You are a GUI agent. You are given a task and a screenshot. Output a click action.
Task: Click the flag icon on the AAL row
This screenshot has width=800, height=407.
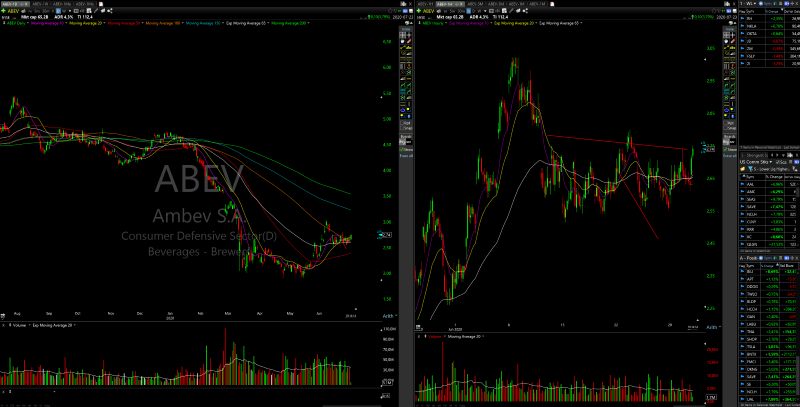click(742, 184)
